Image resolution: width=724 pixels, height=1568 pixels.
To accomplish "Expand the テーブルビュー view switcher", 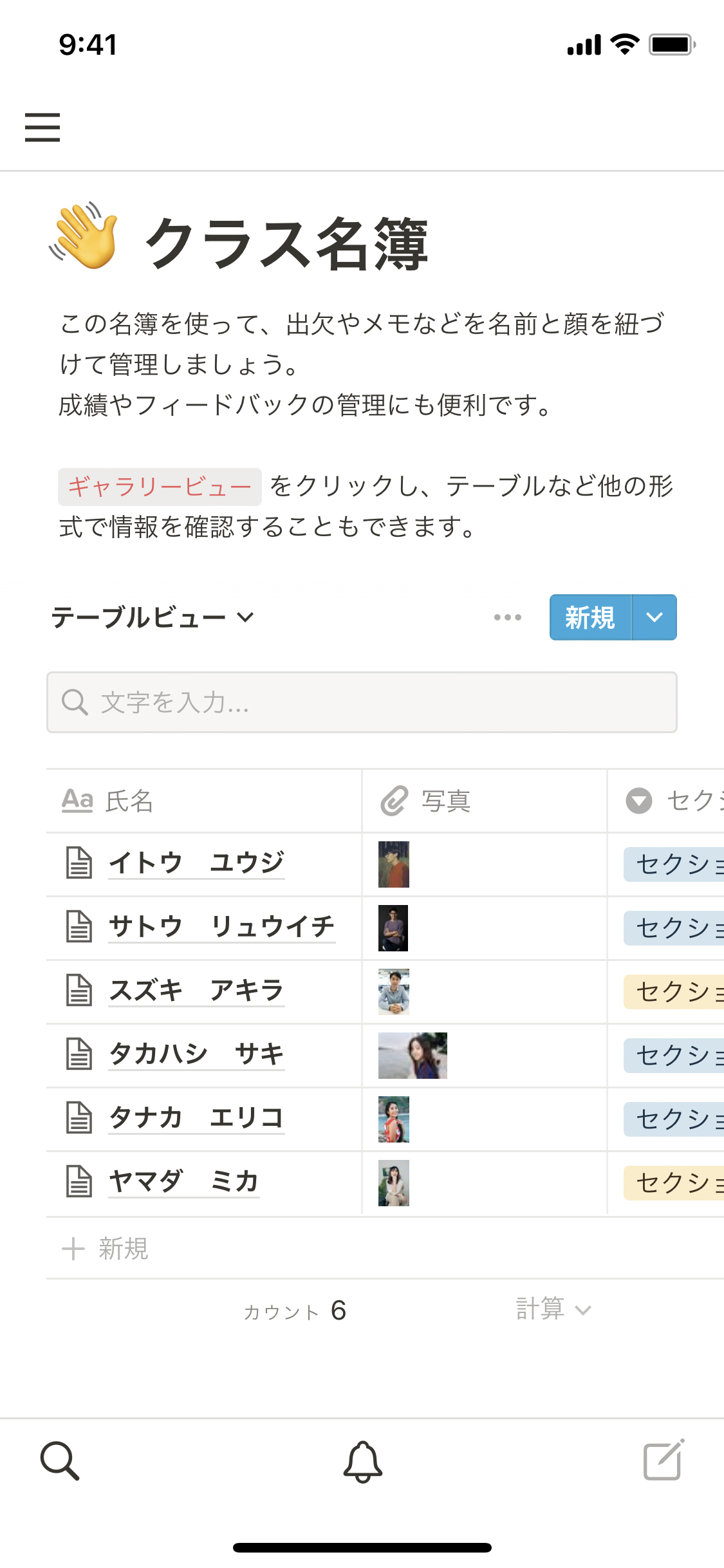I will click(153, 617).
